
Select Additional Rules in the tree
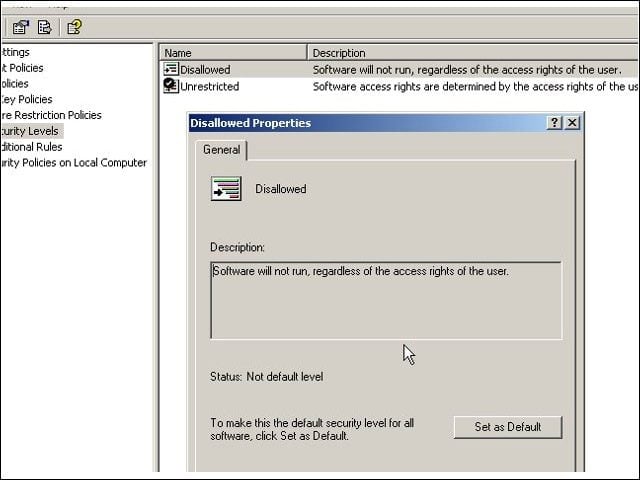coord(31,147)
